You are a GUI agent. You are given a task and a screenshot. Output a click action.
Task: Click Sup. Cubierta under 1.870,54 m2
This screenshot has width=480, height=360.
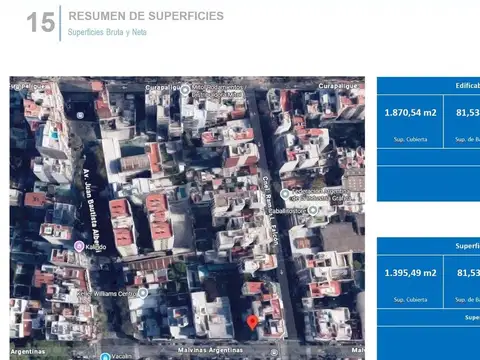pos(410,139)
